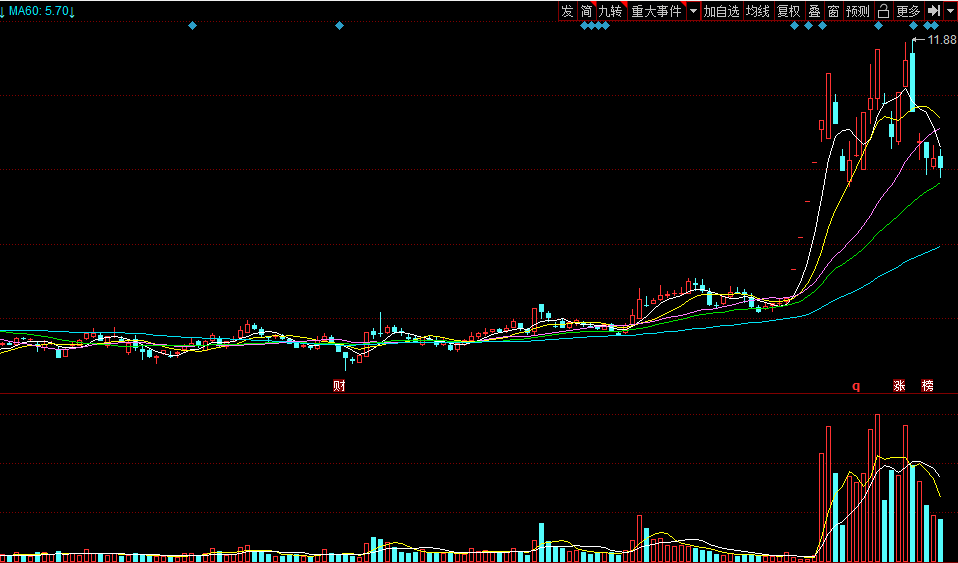The height and width of the screenshot is (563, 958).
Task: Click the jump-to-end arrow icon
Action: click(934, 11)
